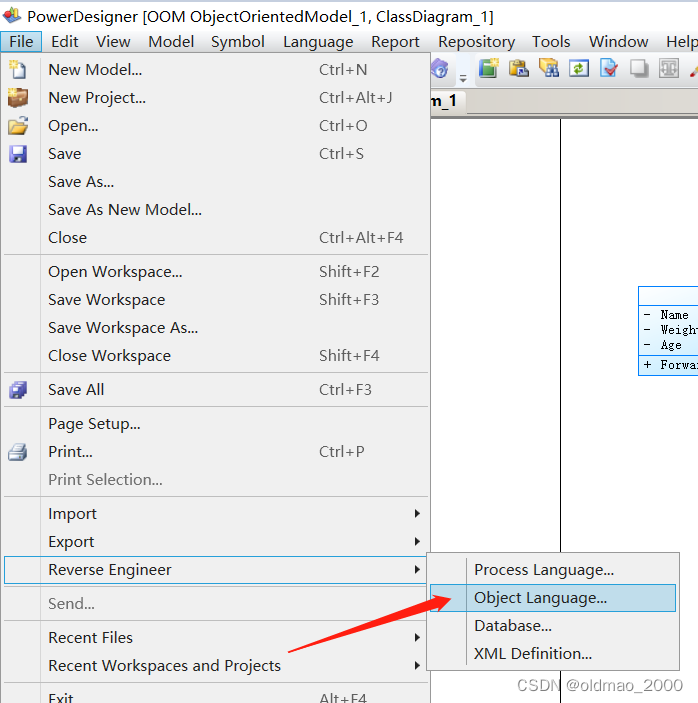The image size is (698, 703).
Task: Click the Print printer icon
Action: click(18, 452)
